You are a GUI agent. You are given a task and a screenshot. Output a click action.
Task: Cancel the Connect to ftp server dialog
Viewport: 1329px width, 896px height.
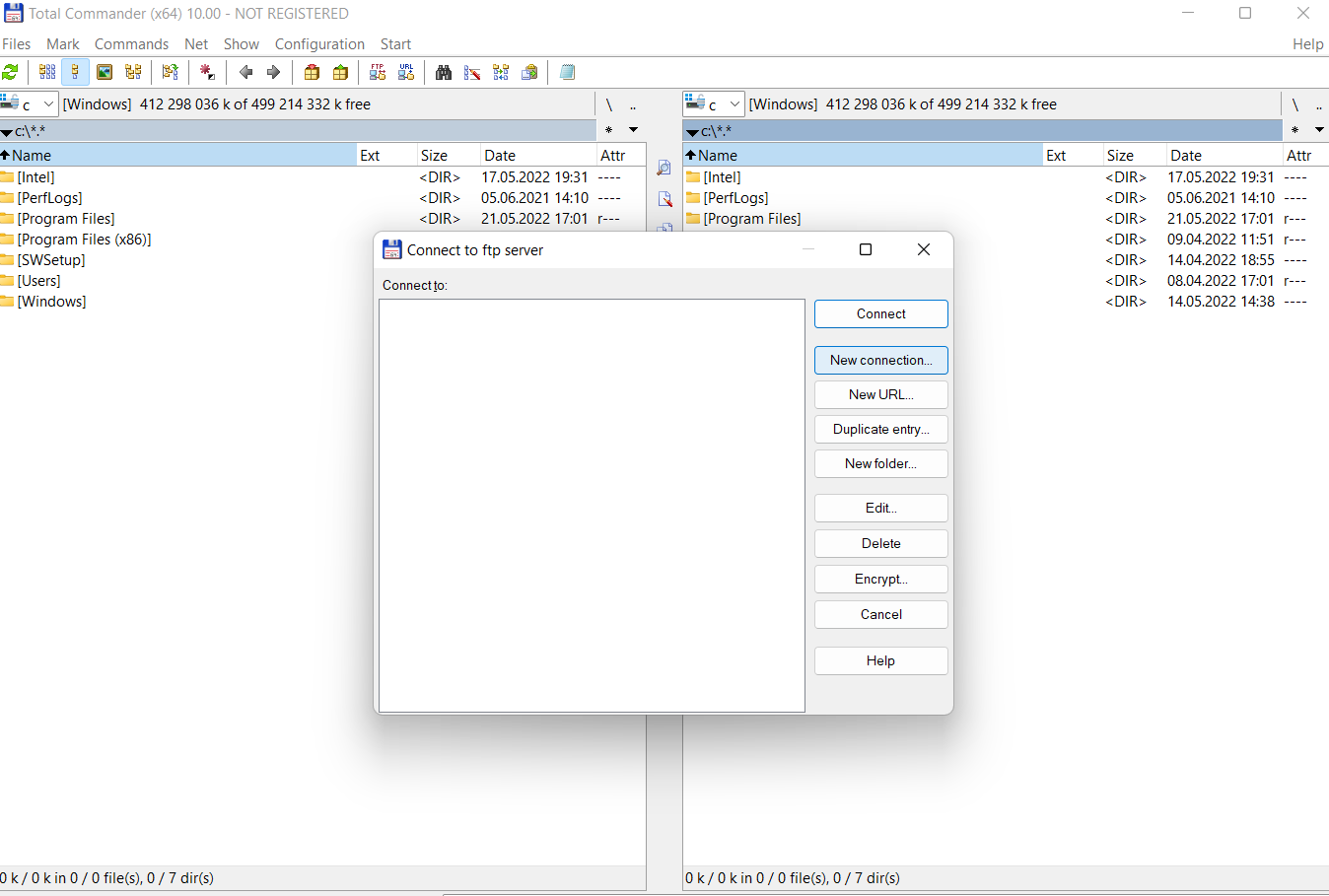coord(881,614)
